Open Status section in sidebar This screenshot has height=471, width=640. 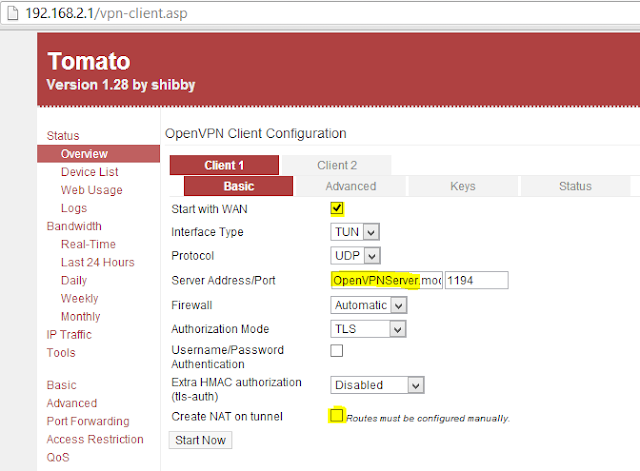coord(63,136)
